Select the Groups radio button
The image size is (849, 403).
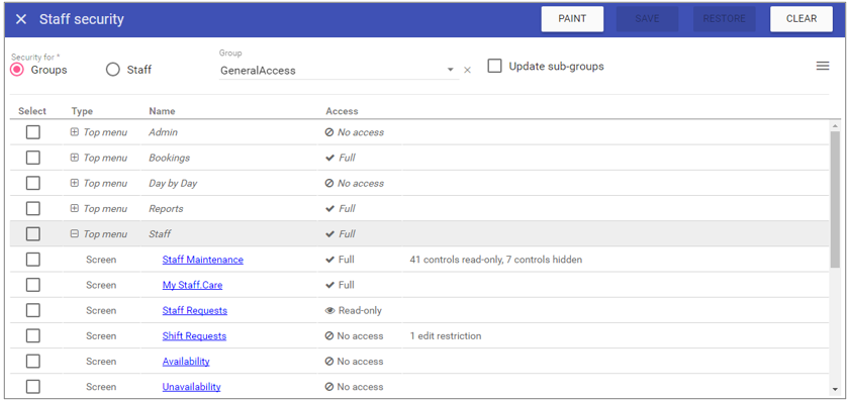(x=17, y=70)
